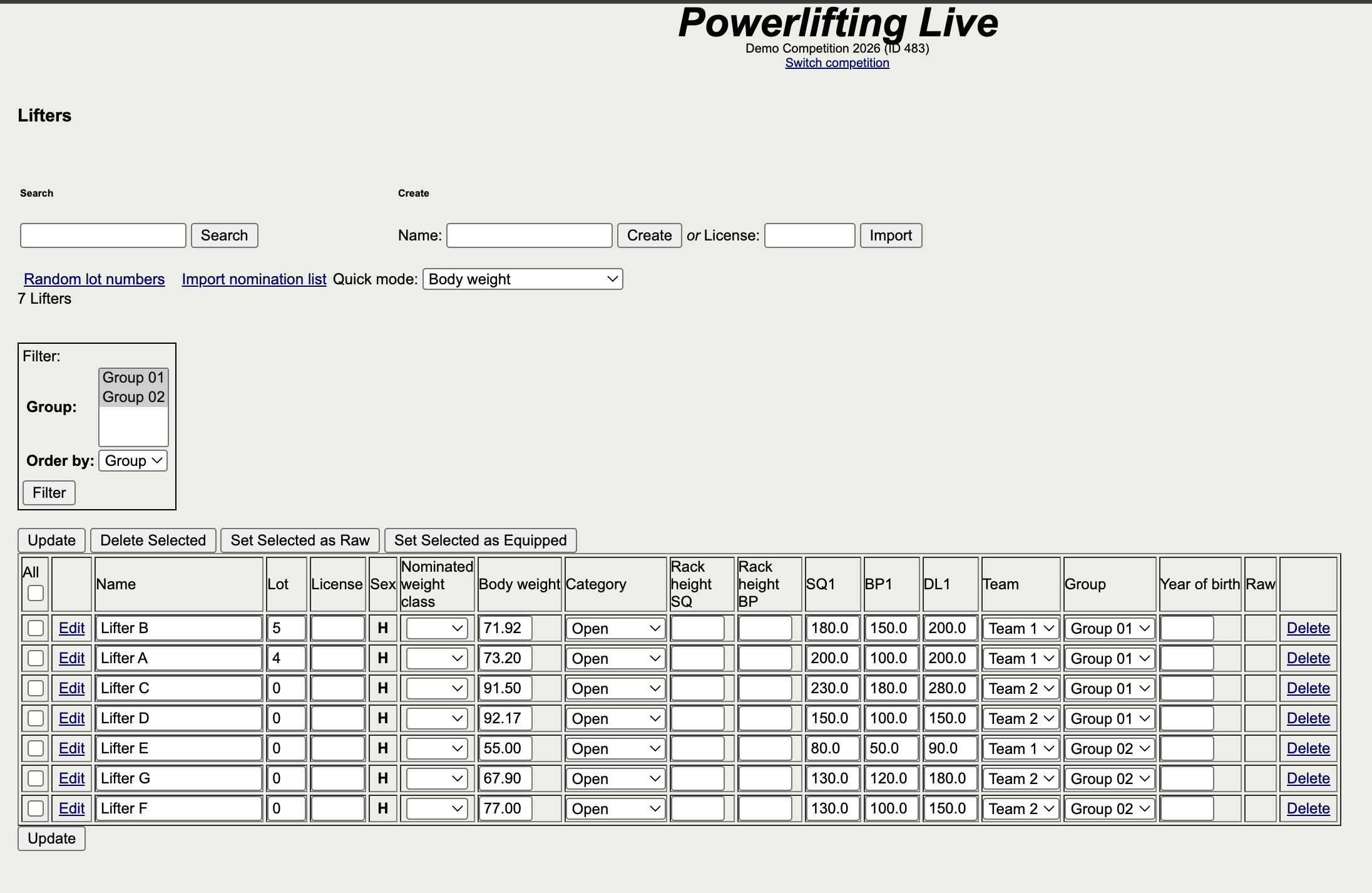The image size is (1372, 893).
Task: Open the Switch competition link
Action: pyautogui.click(x=837, y=63)
